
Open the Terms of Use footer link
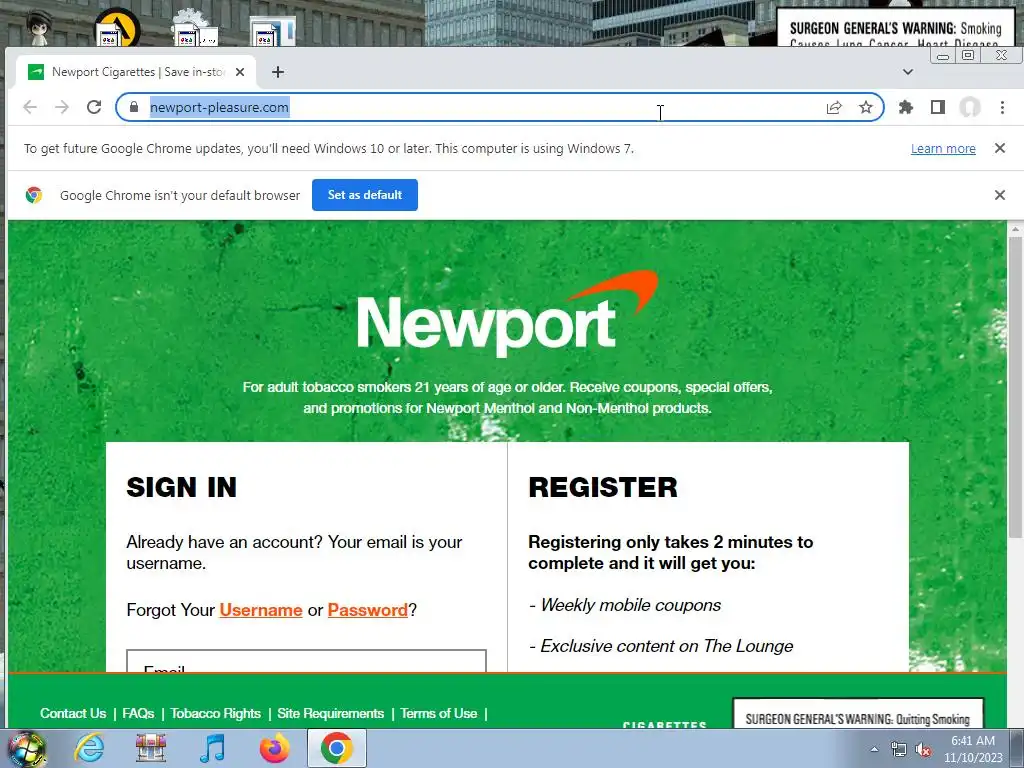coord(439,713)
